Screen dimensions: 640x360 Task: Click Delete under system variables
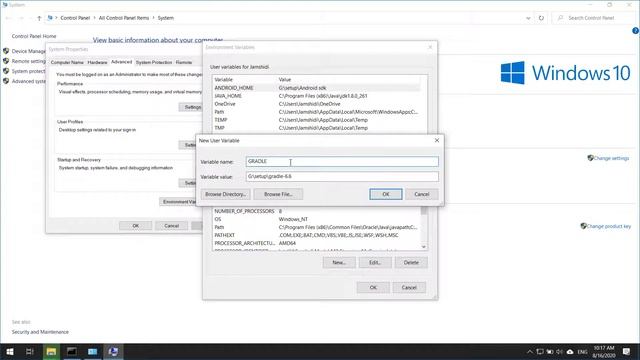click(411, 262)
